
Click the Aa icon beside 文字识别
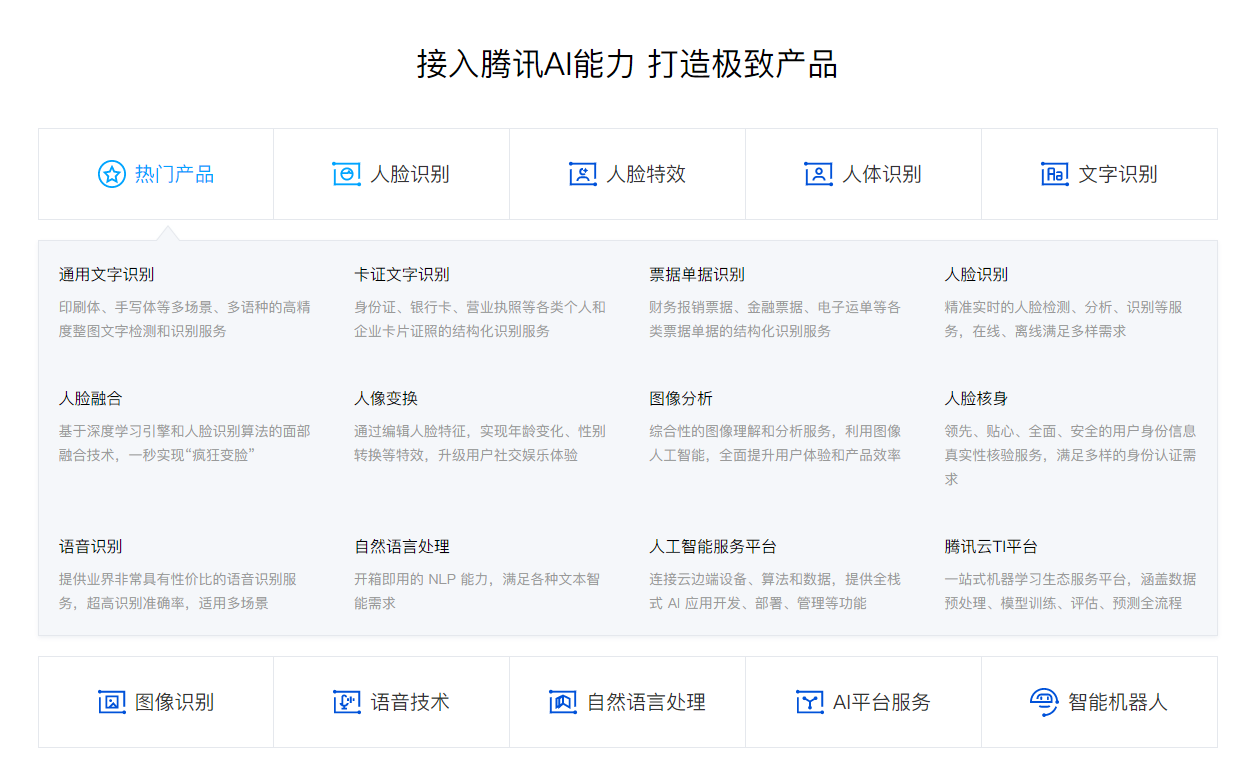[1055, 174]
